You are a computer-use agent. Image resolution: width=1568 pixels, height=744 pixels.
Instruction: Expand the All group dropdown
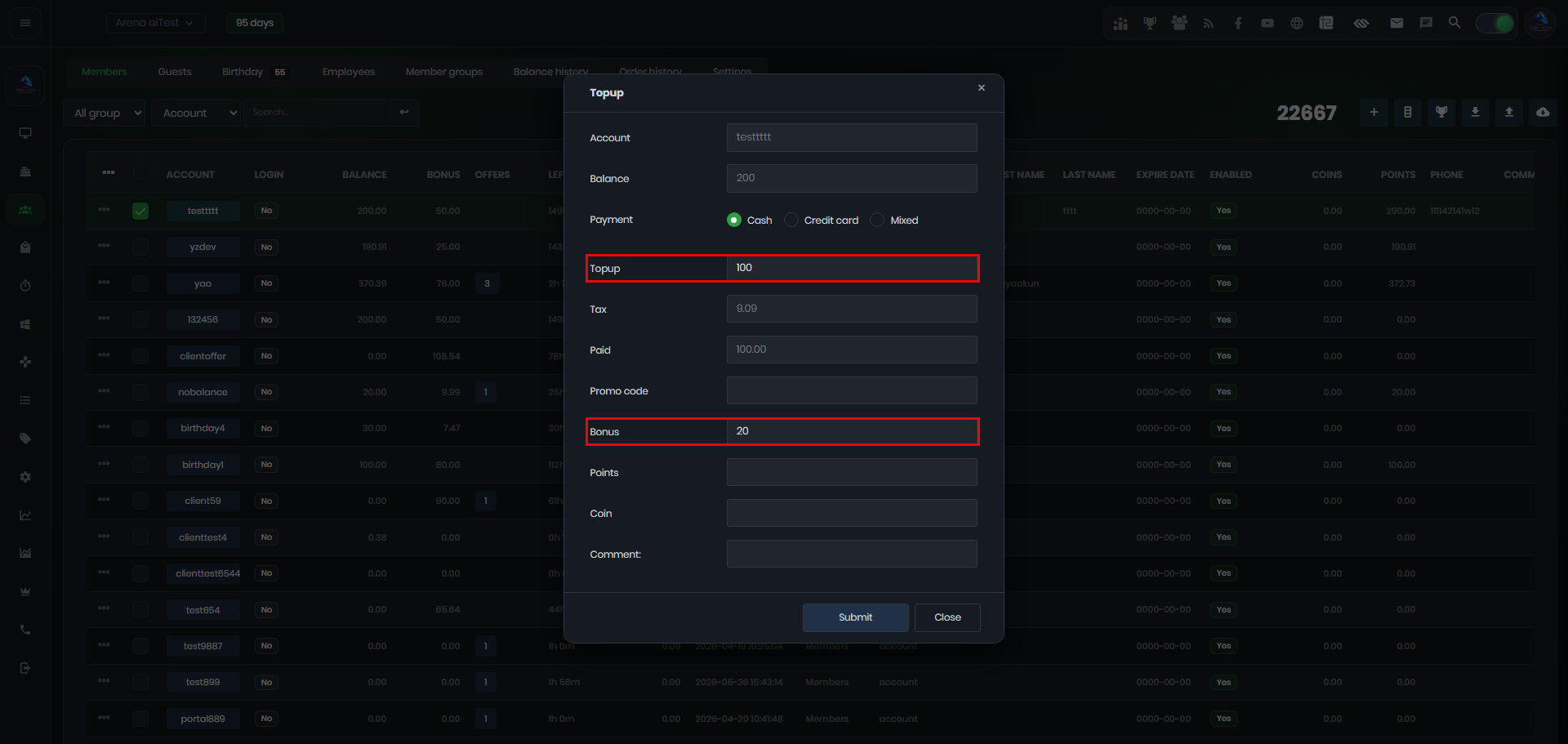pyautogui.click(x=107, y=113)
